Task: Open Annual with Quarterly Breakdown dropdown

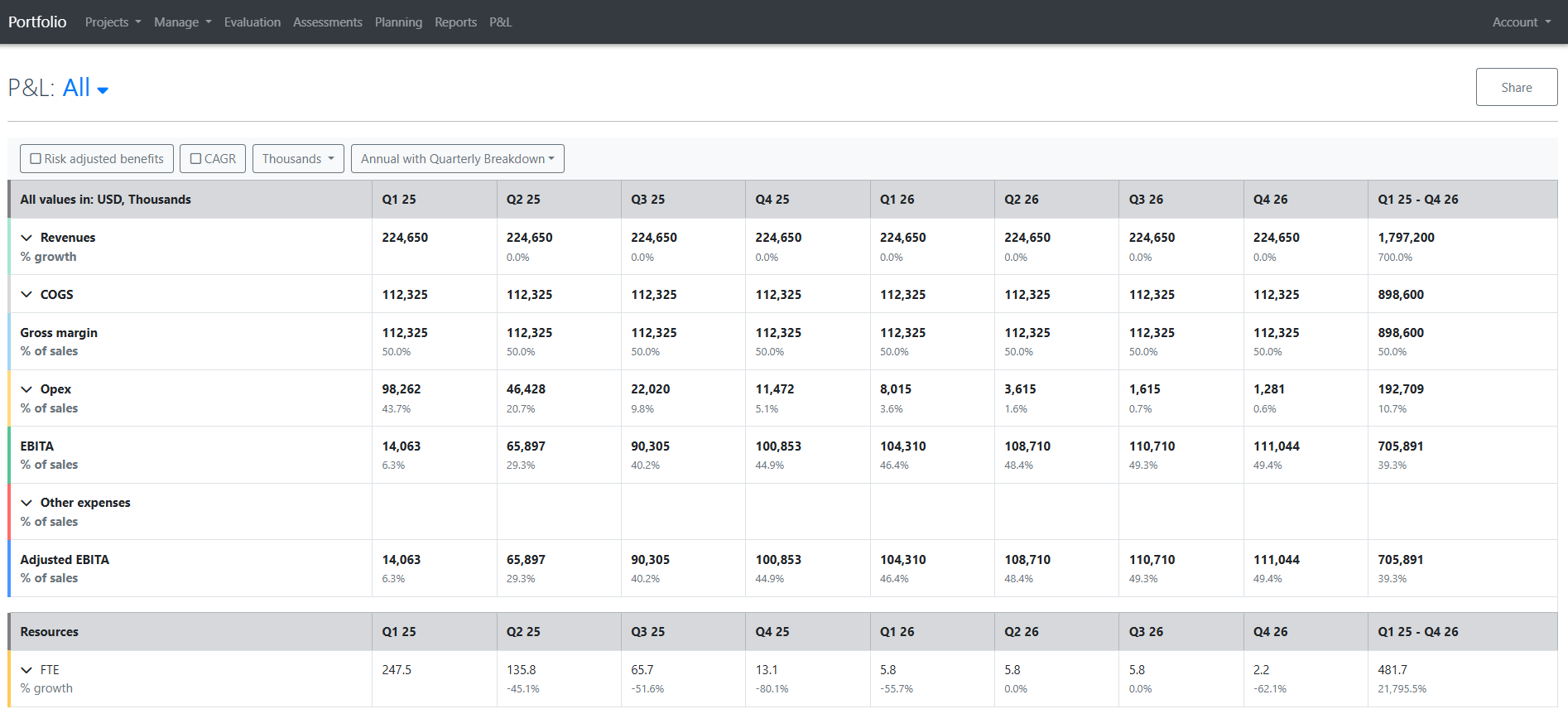Action: 457,159
